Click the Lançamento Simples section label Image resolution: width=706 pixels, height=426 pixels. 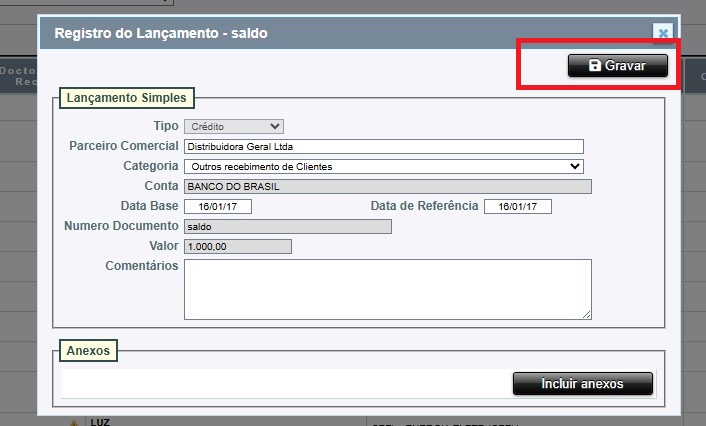click(x=126, y=98)
